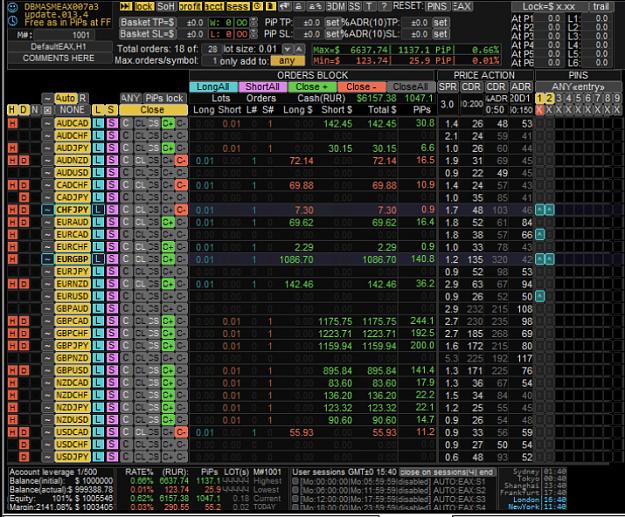Click the green C+ icon on the NZDUSD row

168,420
